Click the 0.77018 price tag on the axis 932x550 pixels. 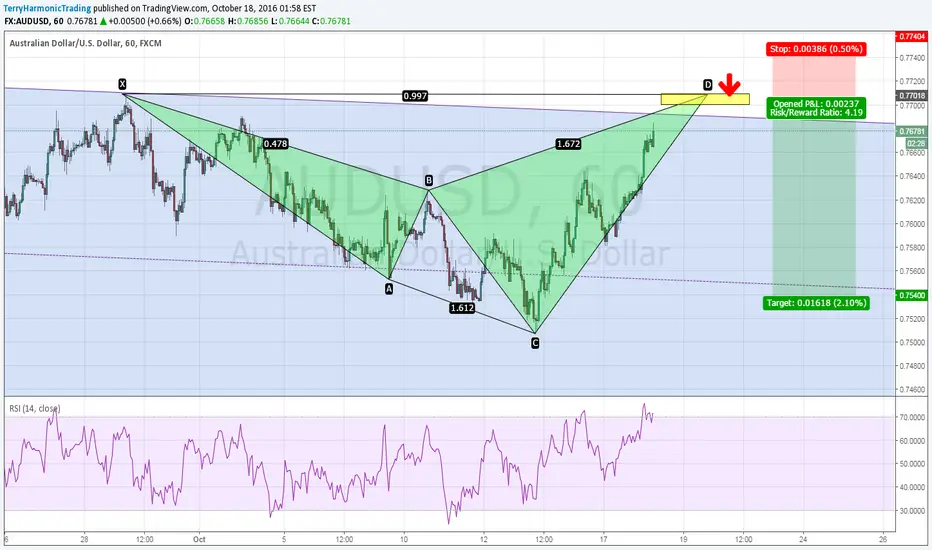pos(912,96)
